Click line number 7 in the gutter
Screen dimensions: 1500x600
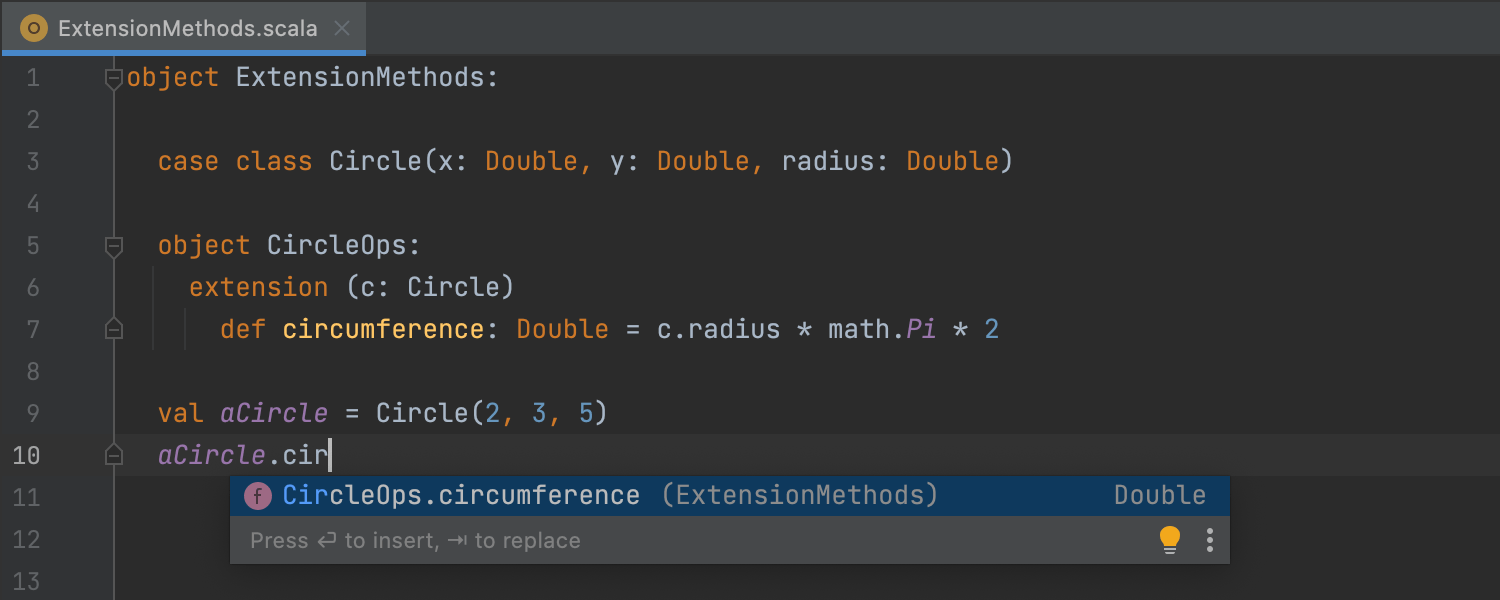click(33, 330)
